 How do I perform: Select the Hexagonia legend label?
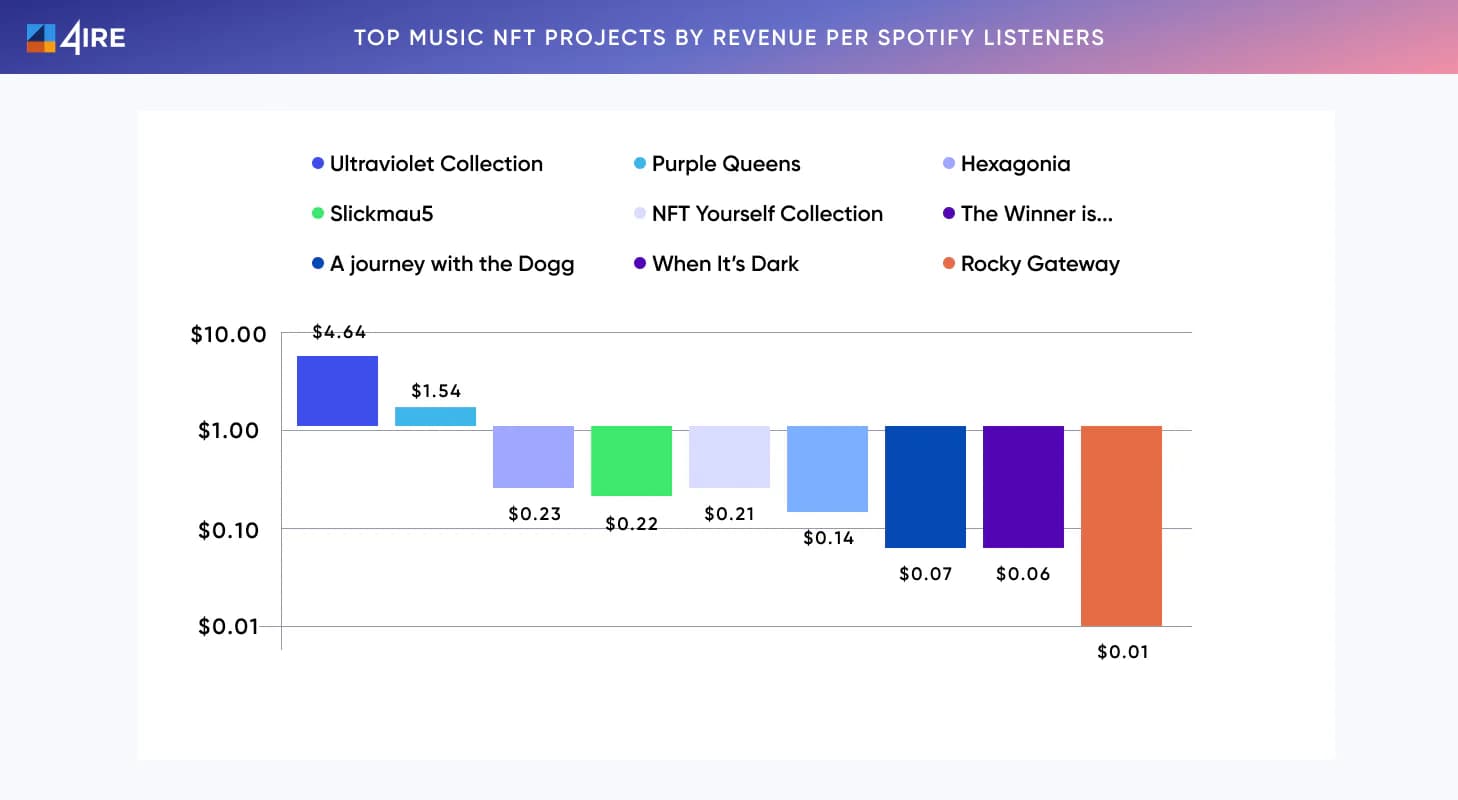1015,165
